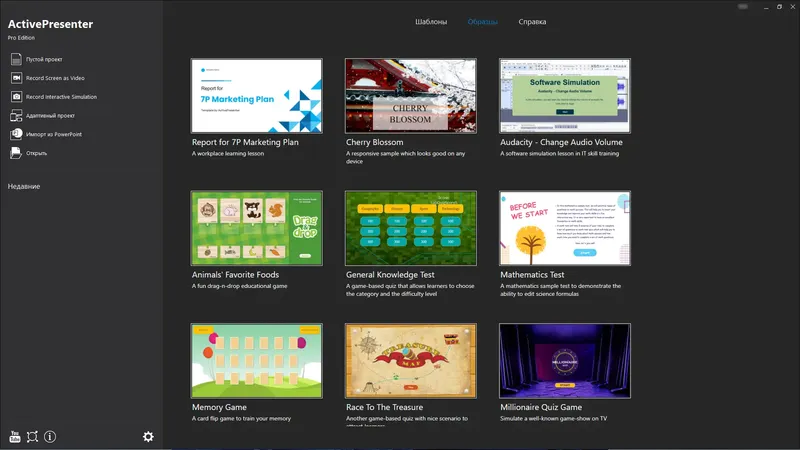Switch to the Справка tab

pos(532,22)
